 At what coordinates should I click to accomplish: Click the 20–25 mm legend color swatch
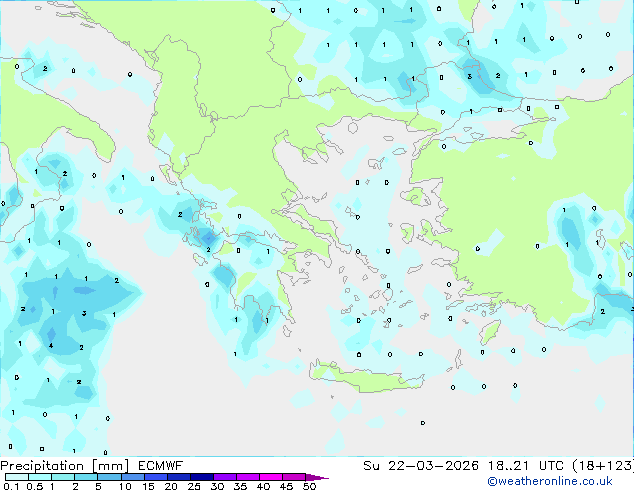178,477
